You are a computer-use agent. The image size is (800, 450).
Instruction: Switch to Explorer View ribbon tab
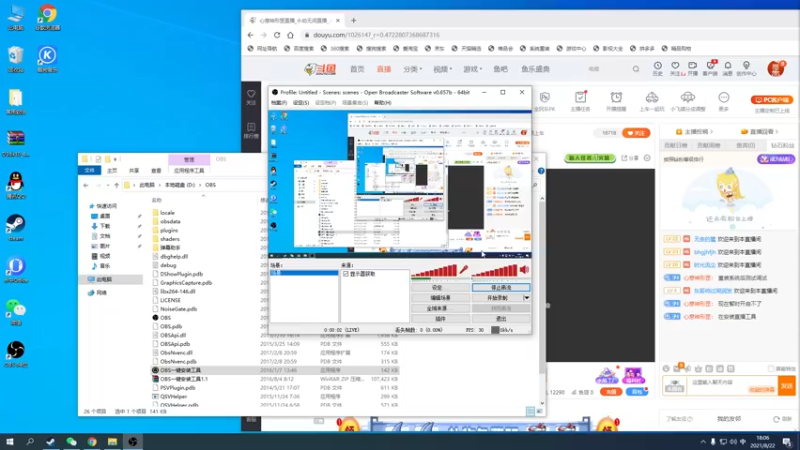pos(156,170)
